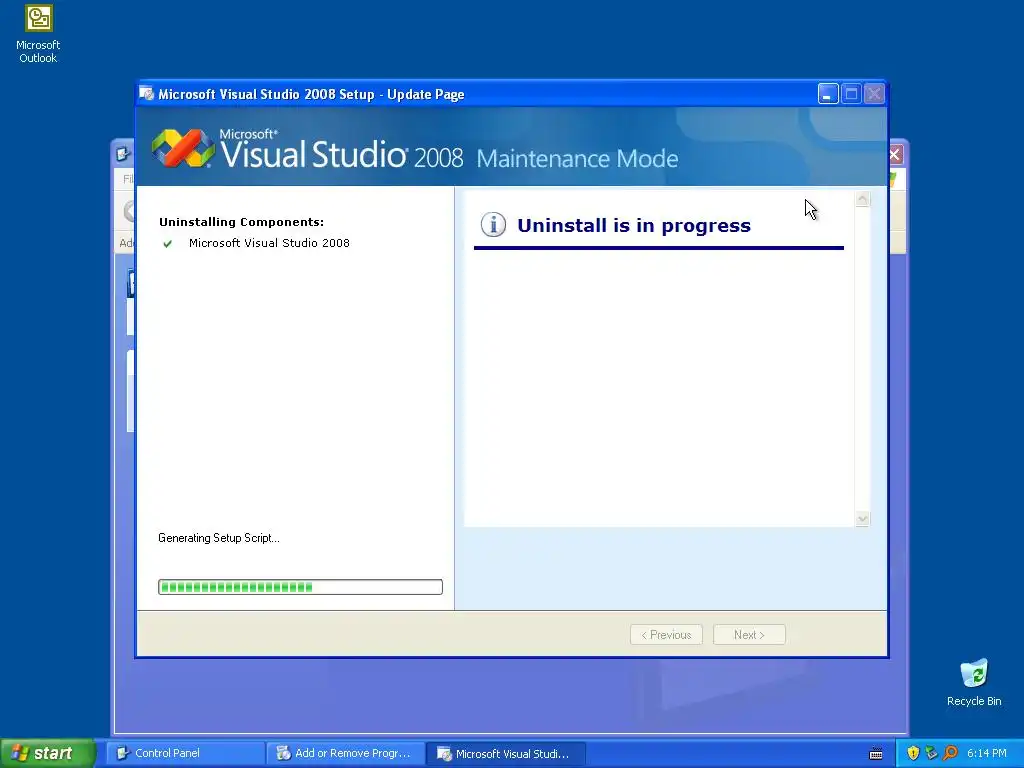Click the green checkmark next to Visual Studio 2008

(x=168, y=244)
